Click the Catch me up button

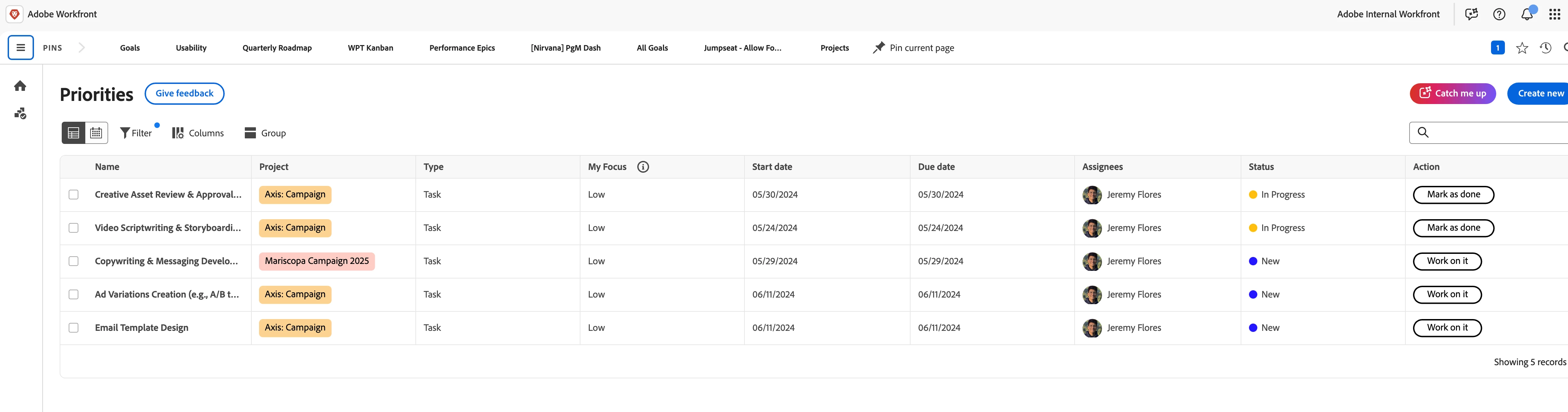(1452, 93)
